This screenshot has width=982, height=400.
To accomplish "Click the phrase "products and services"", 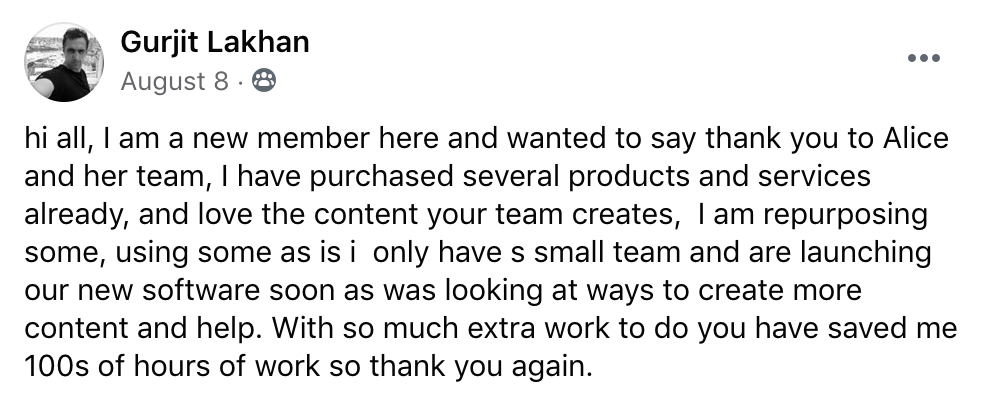I will (x=719, y=177).
